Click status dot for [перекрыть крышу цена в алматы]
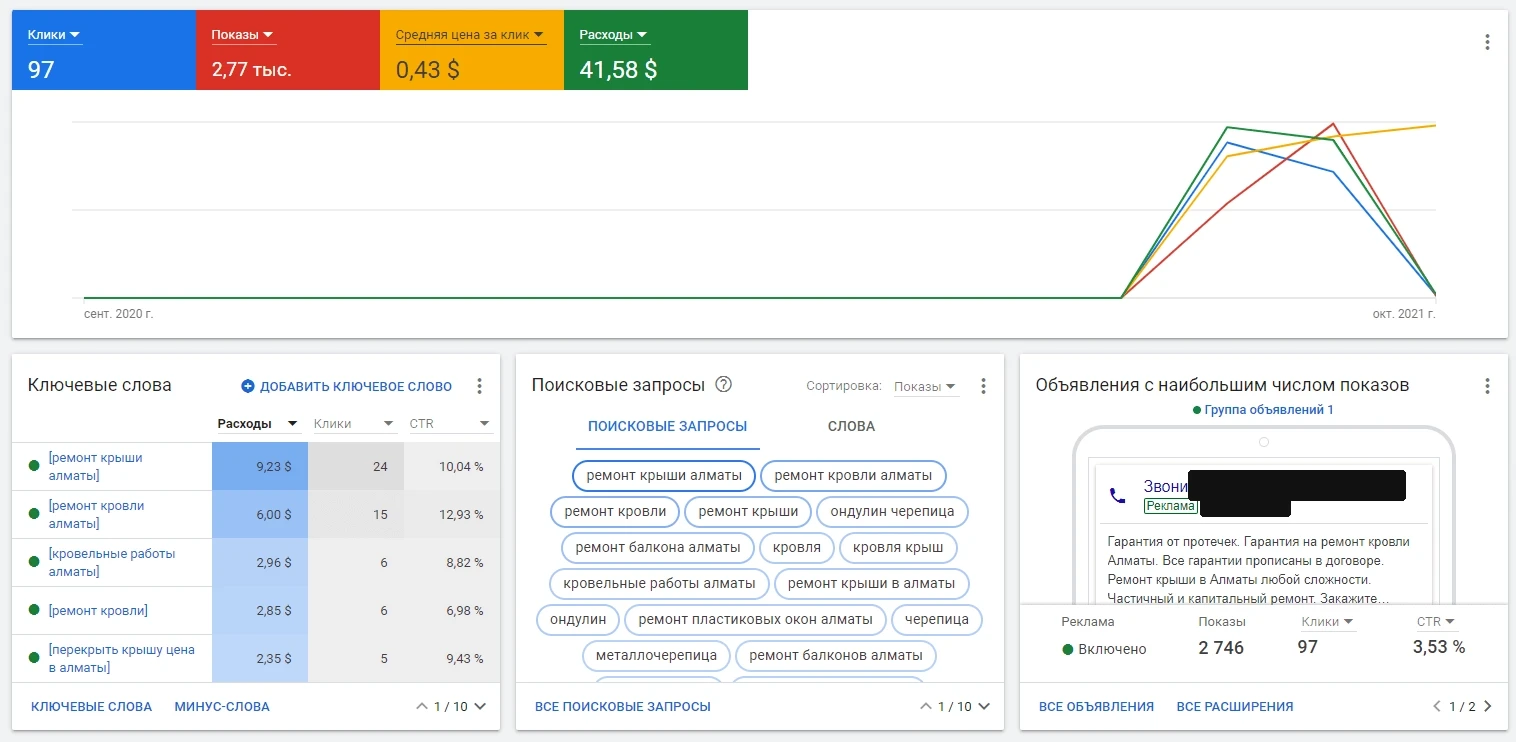 (x=34, y=657)
